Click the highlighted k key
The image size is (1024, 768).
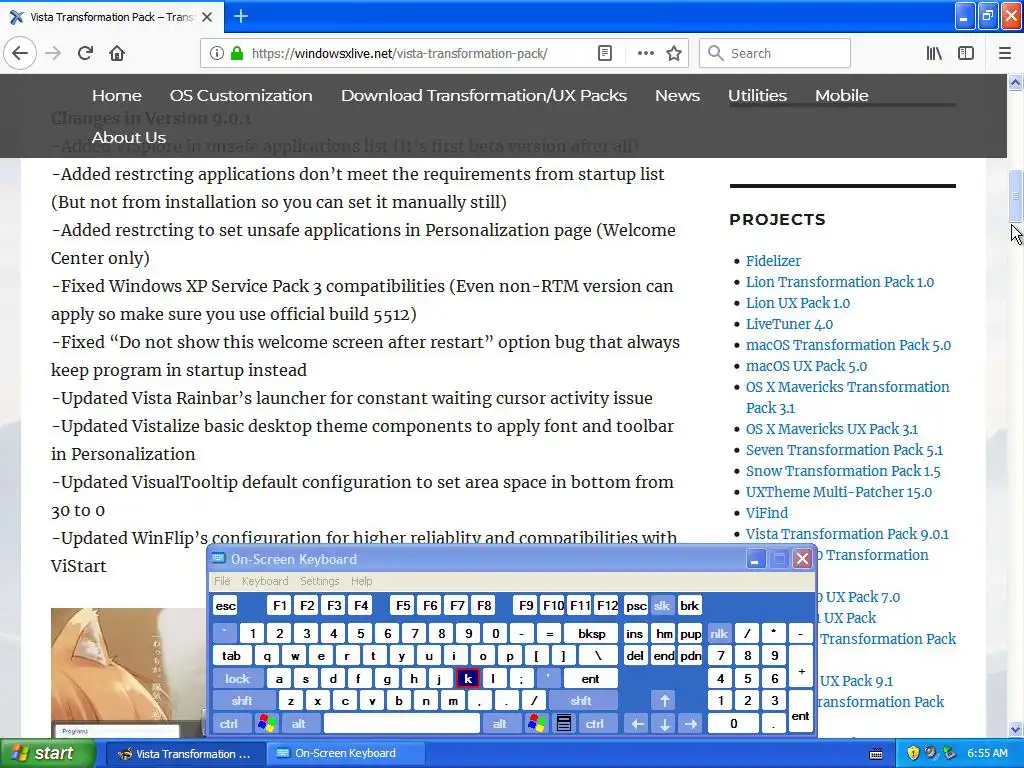(x=468, y=679)
